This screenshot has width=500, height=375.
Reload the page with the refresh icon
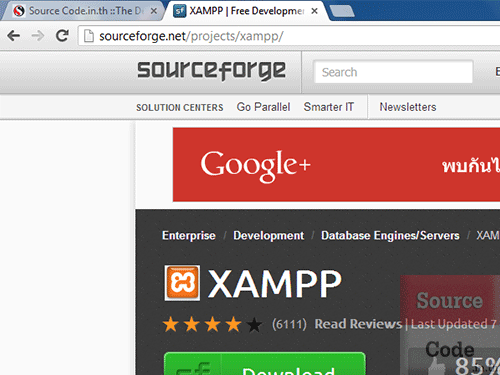click(x=62, y=36)
